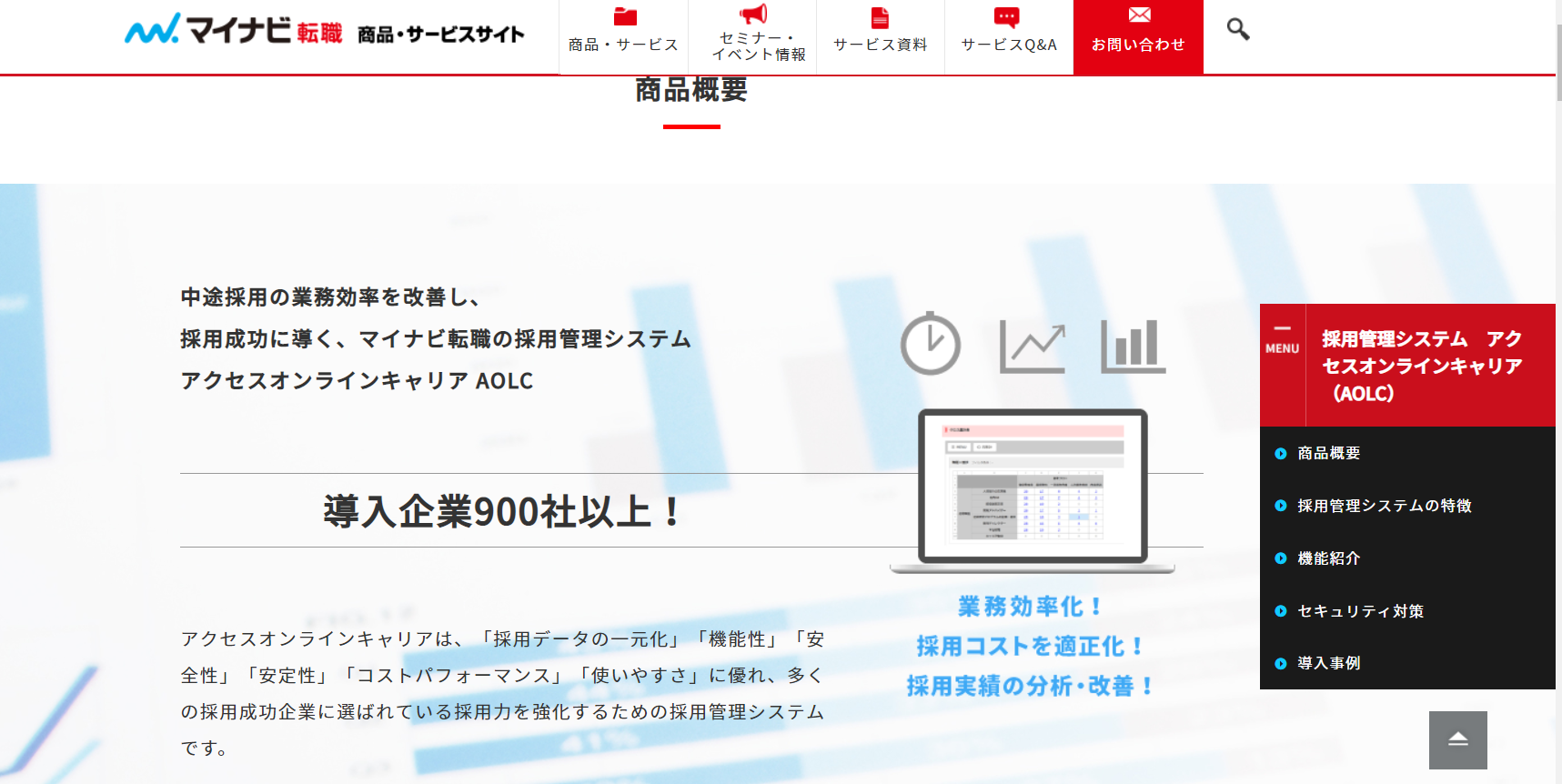
Task: Click the マイナビ転職 logo
Action: coord(233,30)
